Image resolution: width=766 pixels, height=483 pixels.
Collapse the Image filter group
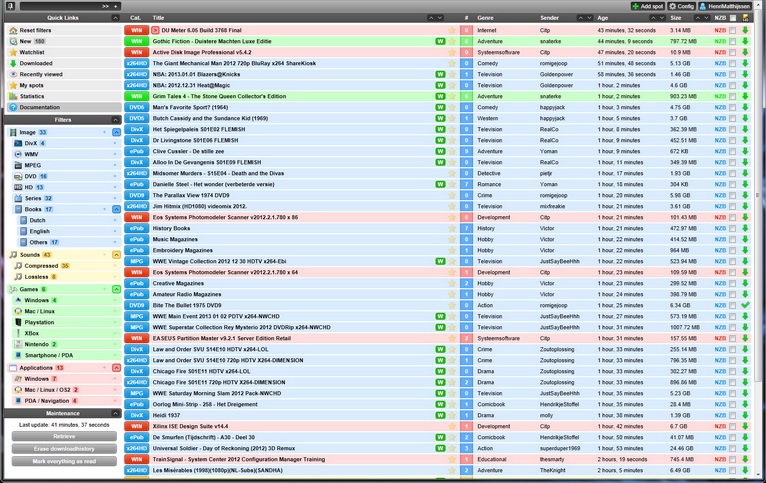pyautogui.click(x=116, y=132)
